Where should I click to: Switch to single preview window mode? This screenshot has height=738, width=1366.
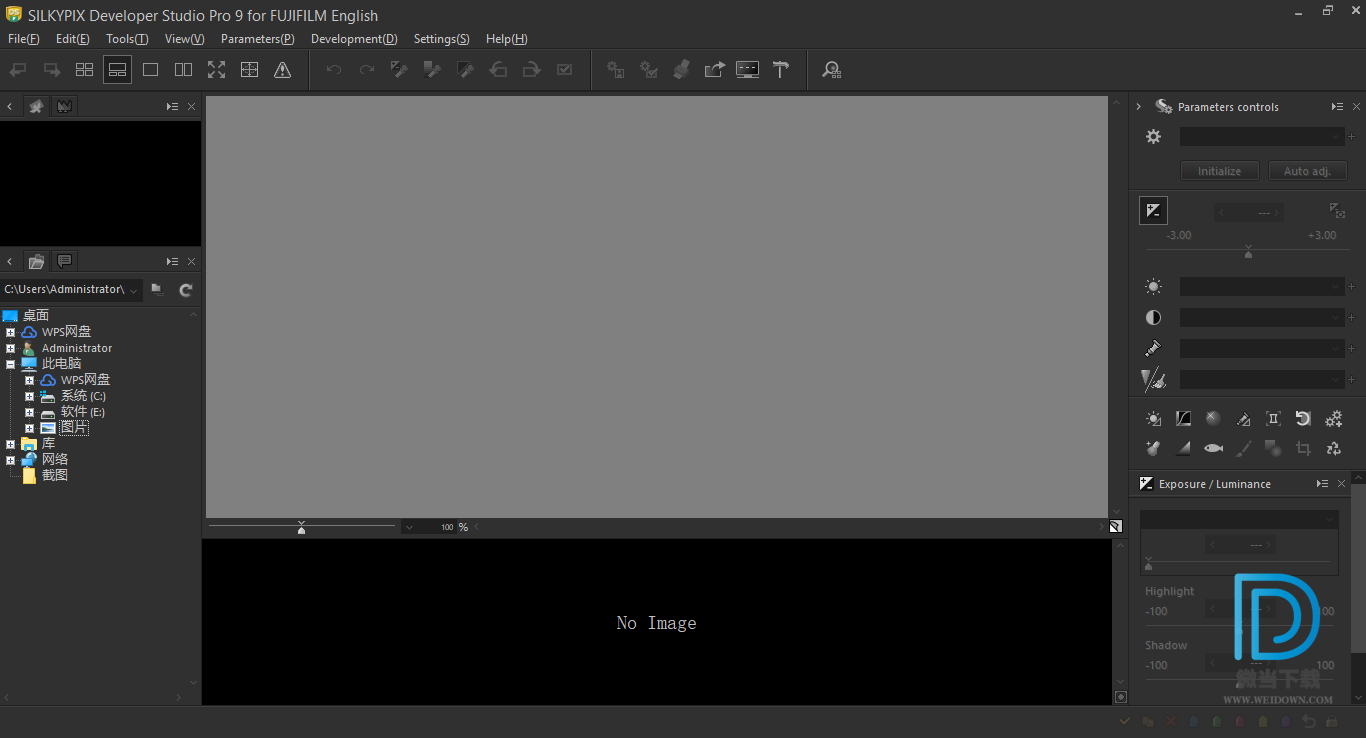tap(150, 70)
